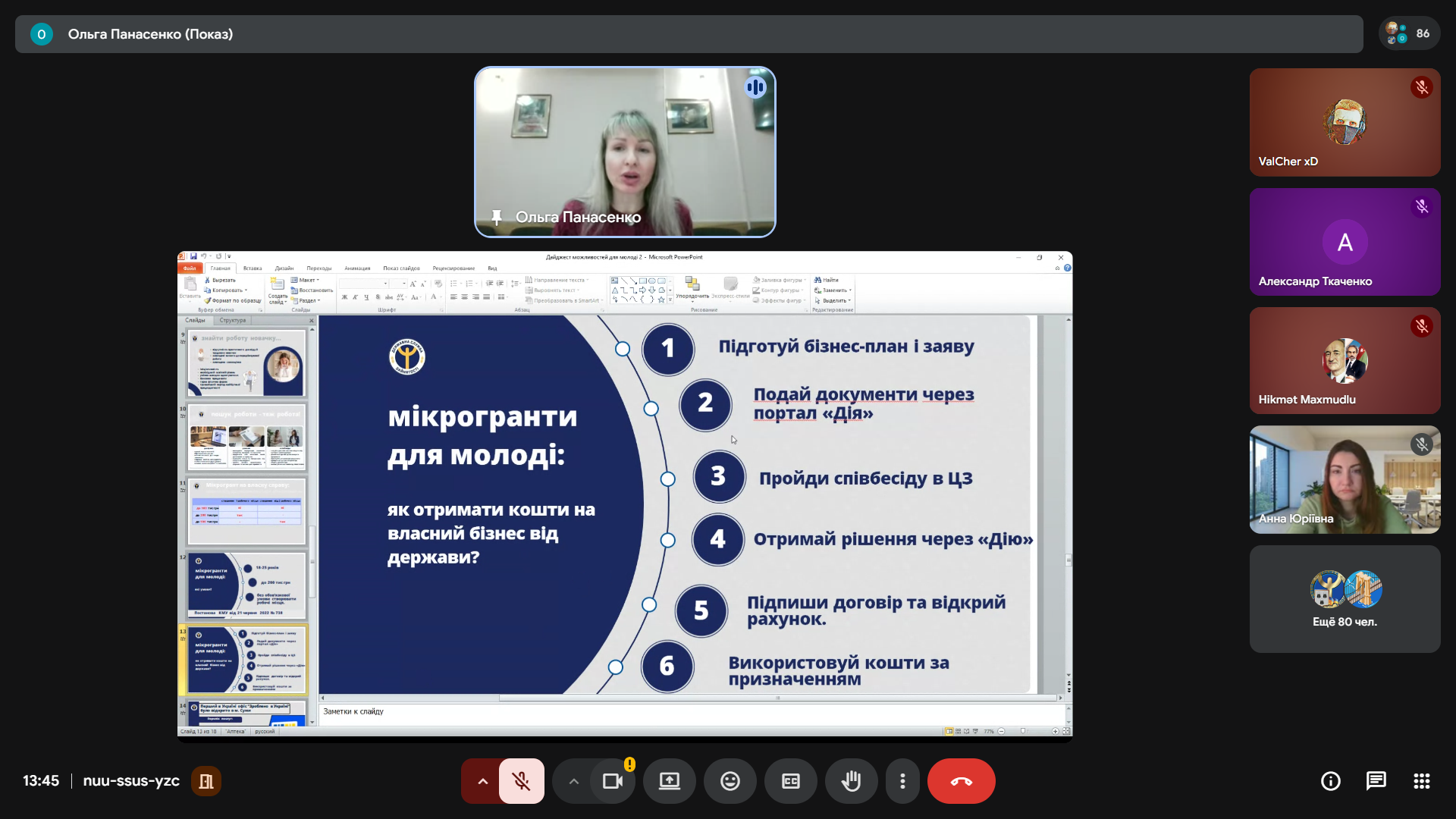This screenshot has width=1456, height=819.
Task: Click the breakout room door icon
Action: [x=206, y=781]
